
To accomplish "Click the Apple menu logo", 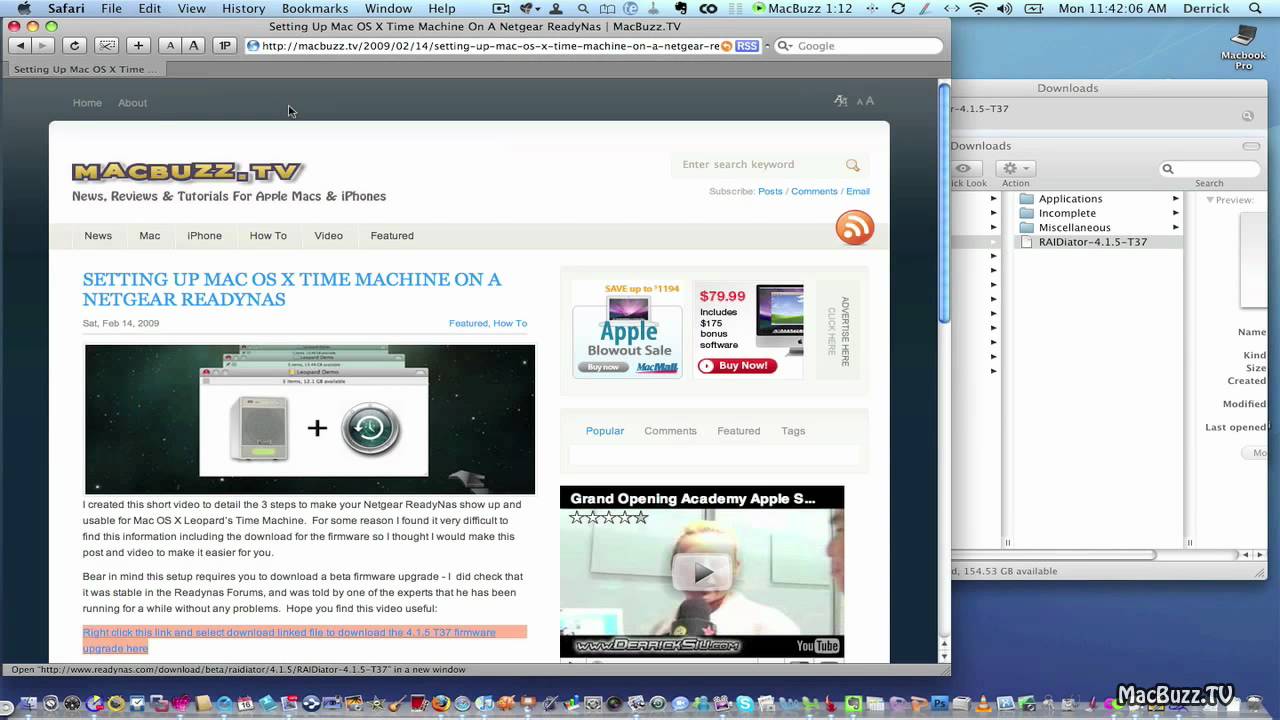I will [23, 8].
